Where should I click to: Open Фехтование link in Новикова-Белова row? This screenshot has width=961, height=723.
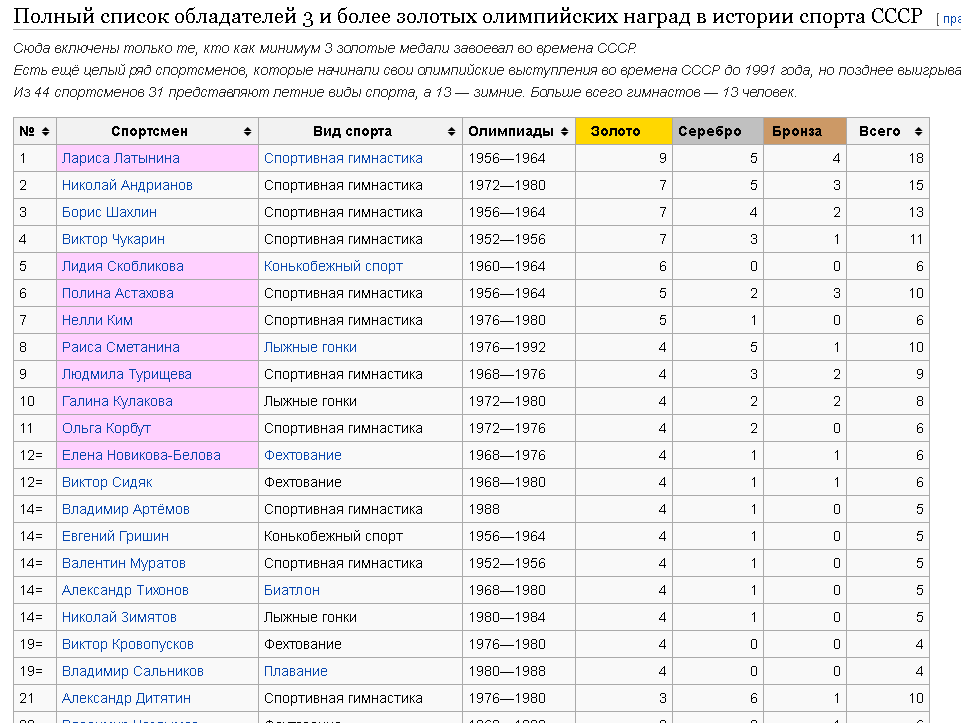point(303,455)
